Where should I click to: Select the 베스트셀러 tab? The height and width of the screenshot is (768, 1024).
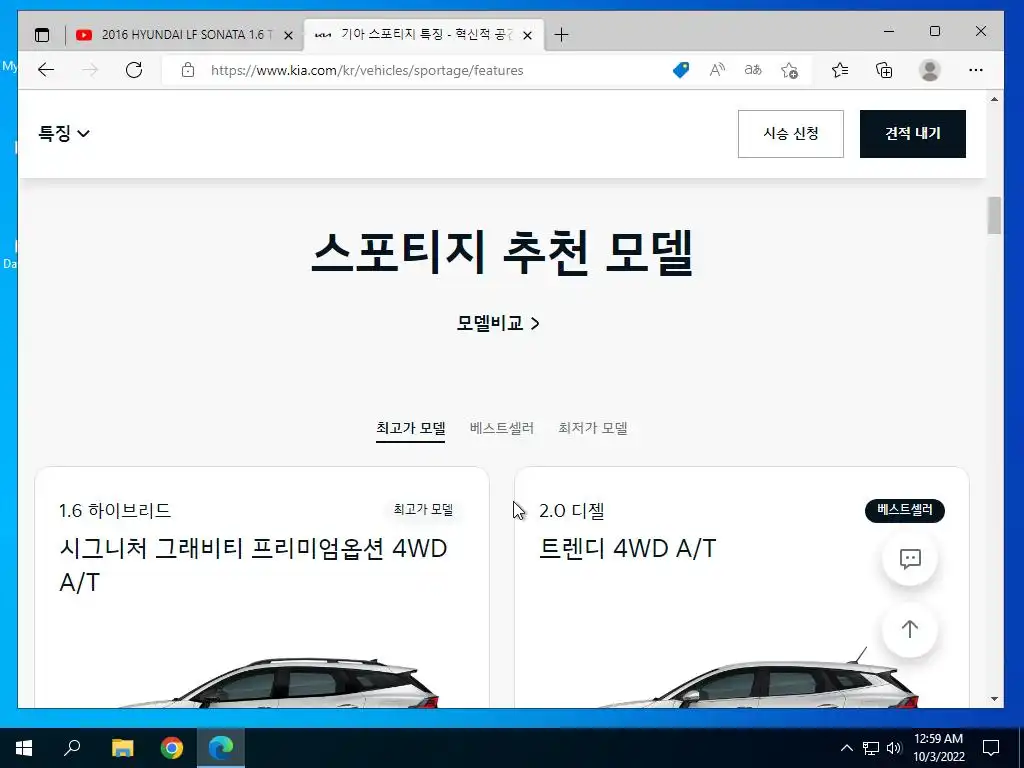coord(502,428)
